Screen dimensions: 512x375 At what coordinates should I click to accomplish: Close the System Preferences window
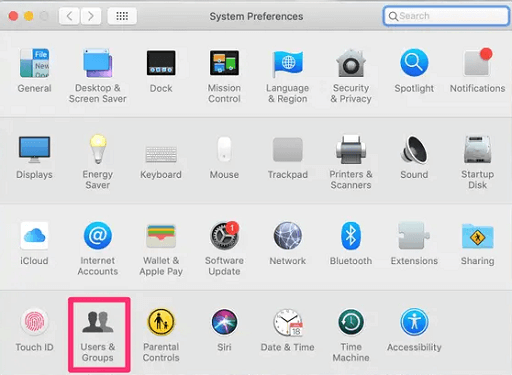(x=13, y=16)
